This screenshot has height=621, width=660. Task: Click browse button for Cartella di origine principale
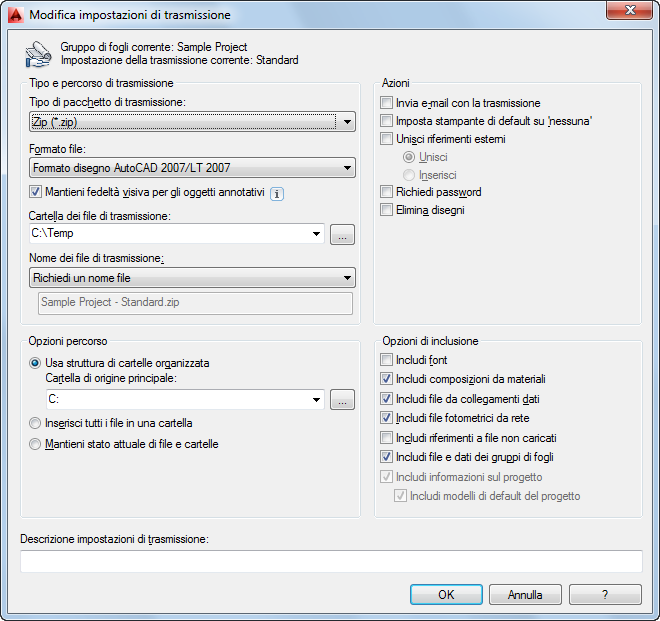[x=343, y=400]
